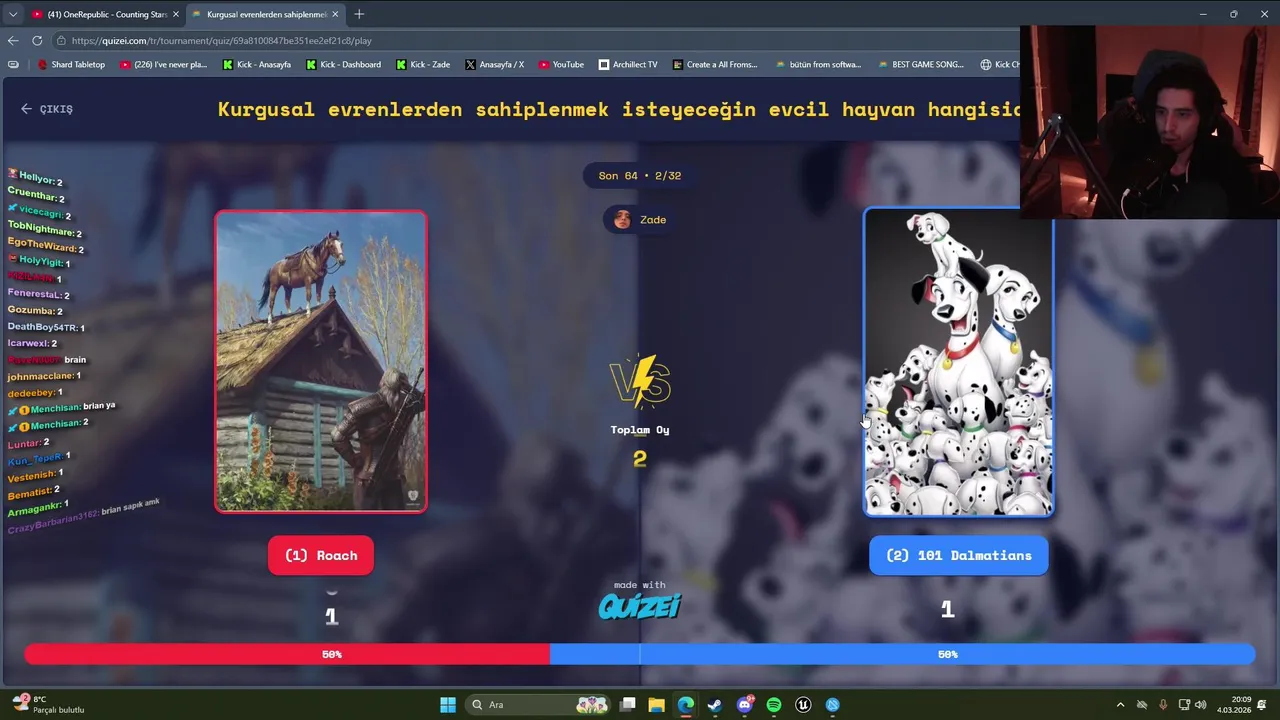The width and height of the screenshot is (1280, 720).
Task: Click the blue 50% vote bar segment
Action: [x=902, y=654]
